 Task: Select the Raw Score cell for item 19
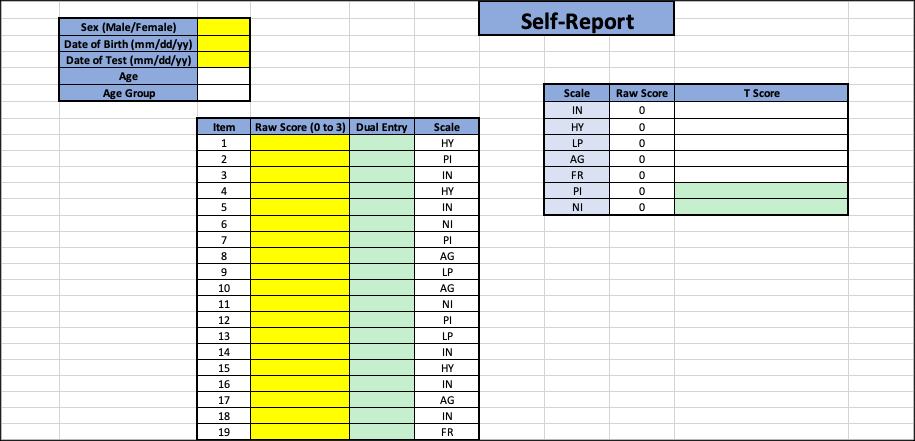(x=300, y=432)
